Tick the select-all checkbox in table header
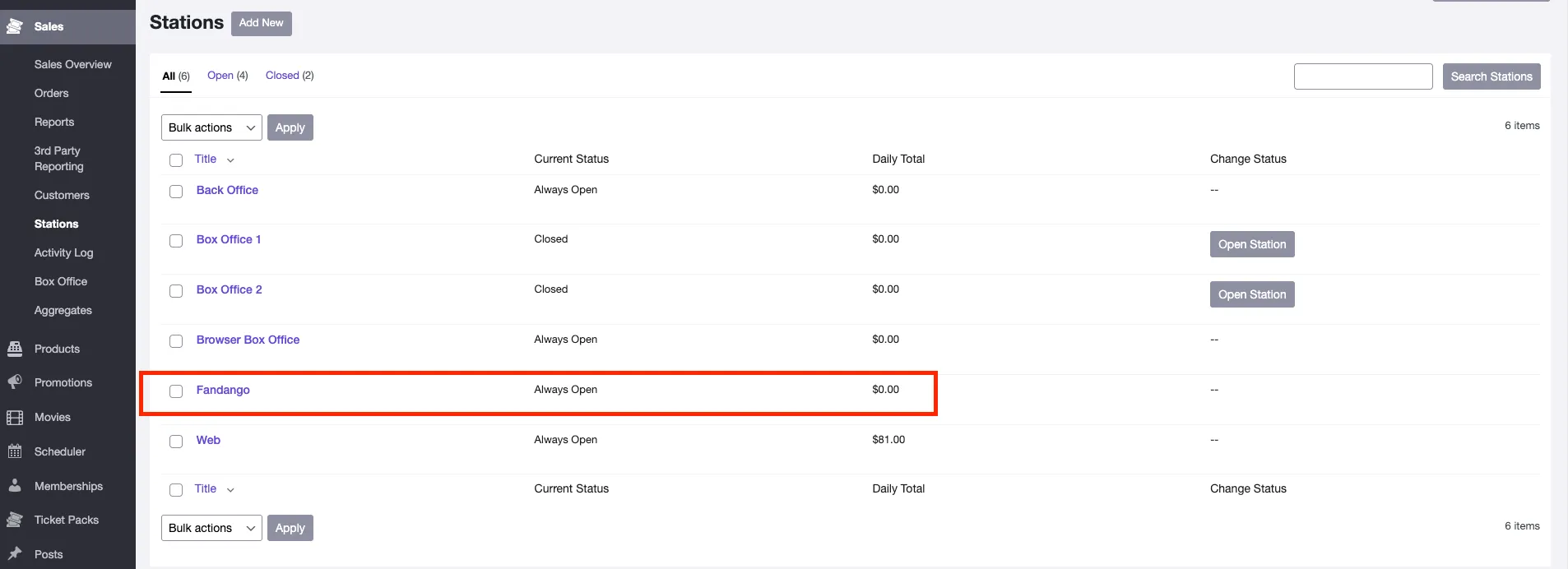Viewport: 1568px width, 569px height. pyautogui.click(x=176, y=160)
